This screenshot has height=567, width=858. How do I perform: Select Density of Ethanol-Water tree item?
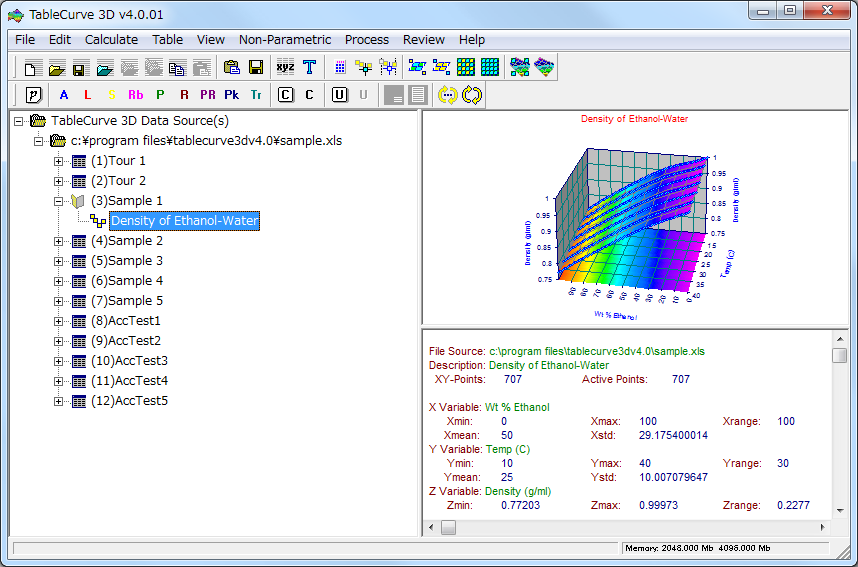185,221
